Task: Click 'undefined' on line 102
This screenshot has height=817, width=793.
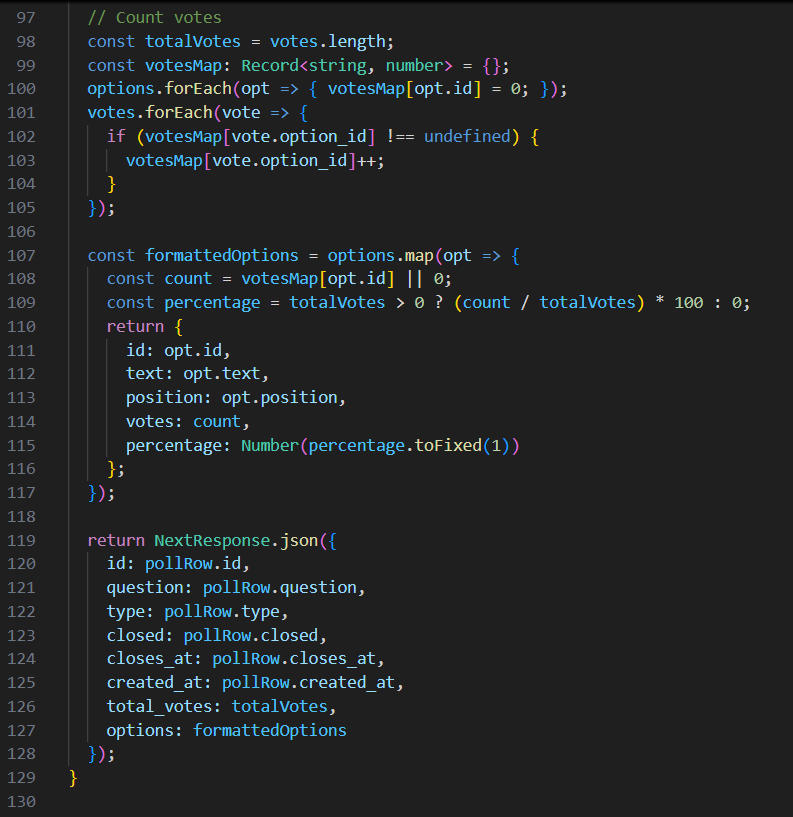Action: (x=467, y=137)
